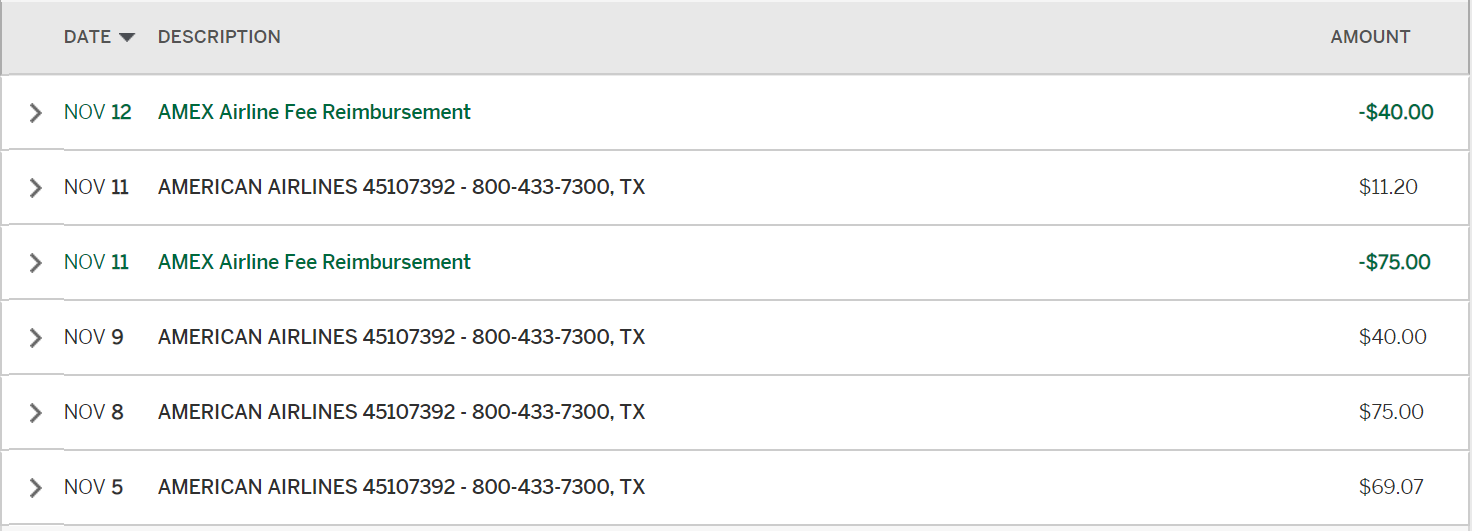
Task: Sort transactions by the Date column header
Action: [x=87, y=37]
